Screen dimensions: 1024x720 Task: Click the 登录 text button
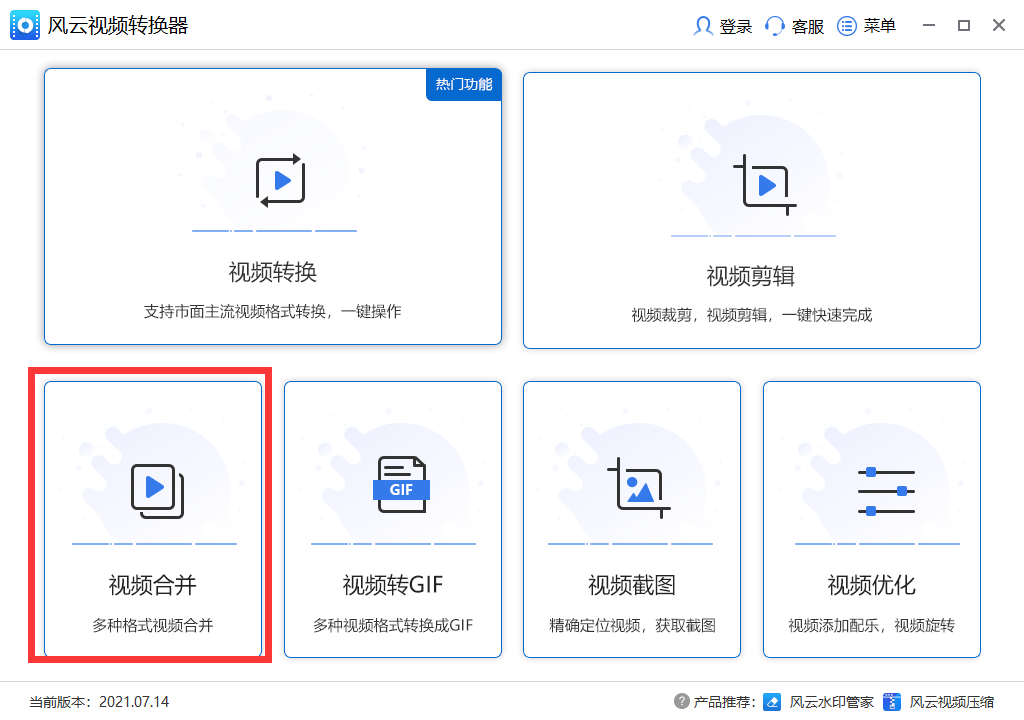pos(735,27)
